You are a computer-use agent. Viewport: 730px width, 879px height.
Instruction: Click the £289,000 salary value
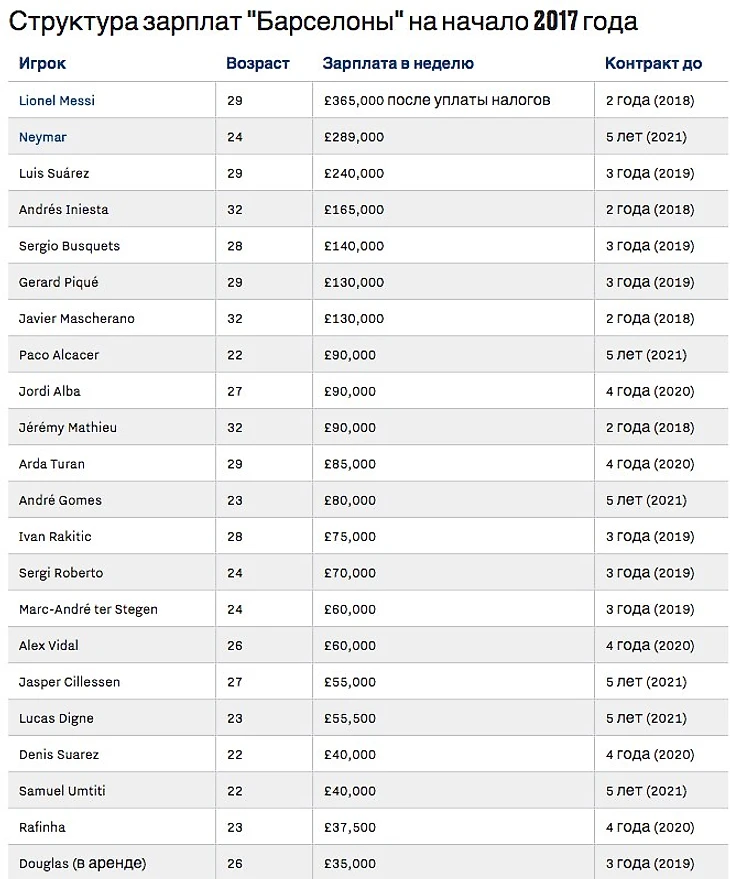354,137
